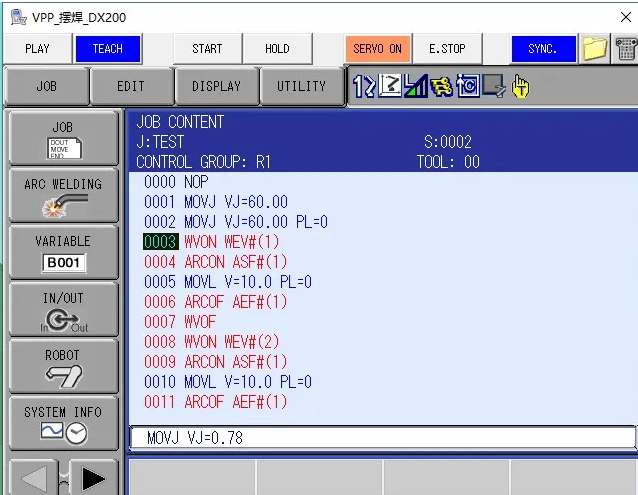638x495 pixels.
Task: Click the TOOL: 00 field
Action: [x=448, y=162]
